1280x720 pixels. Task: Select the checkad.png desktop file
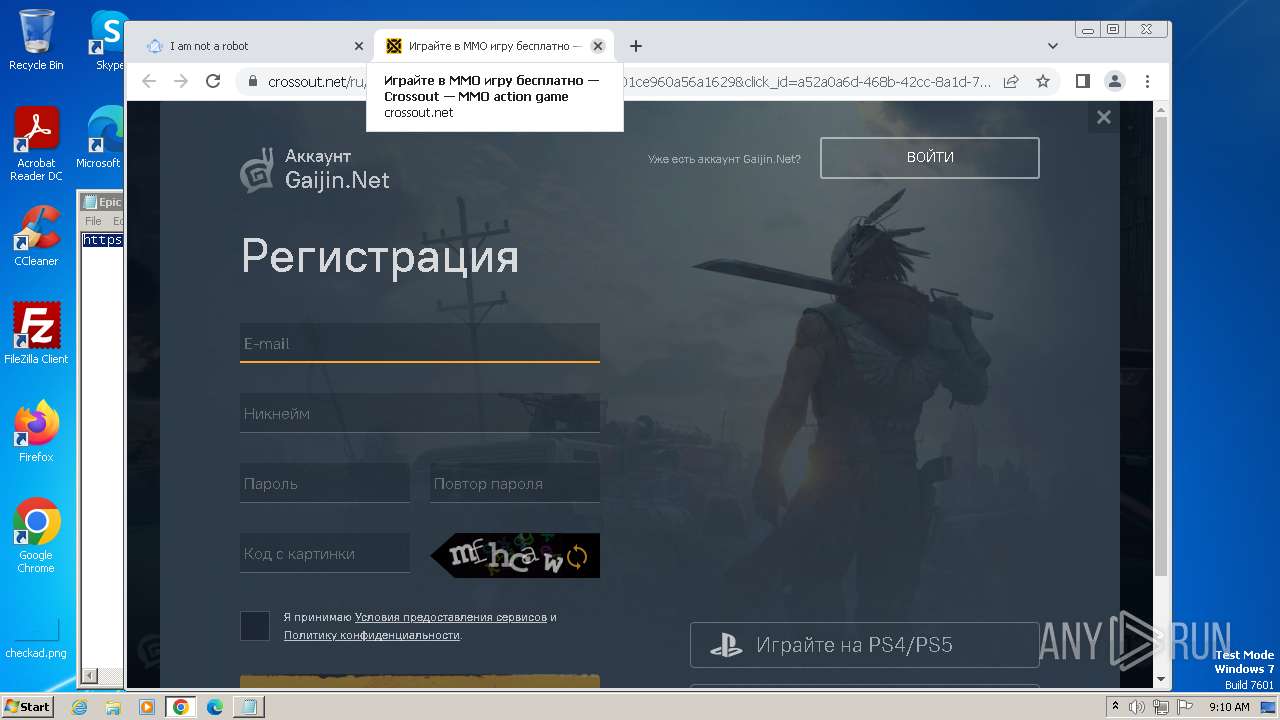point(36,638)
